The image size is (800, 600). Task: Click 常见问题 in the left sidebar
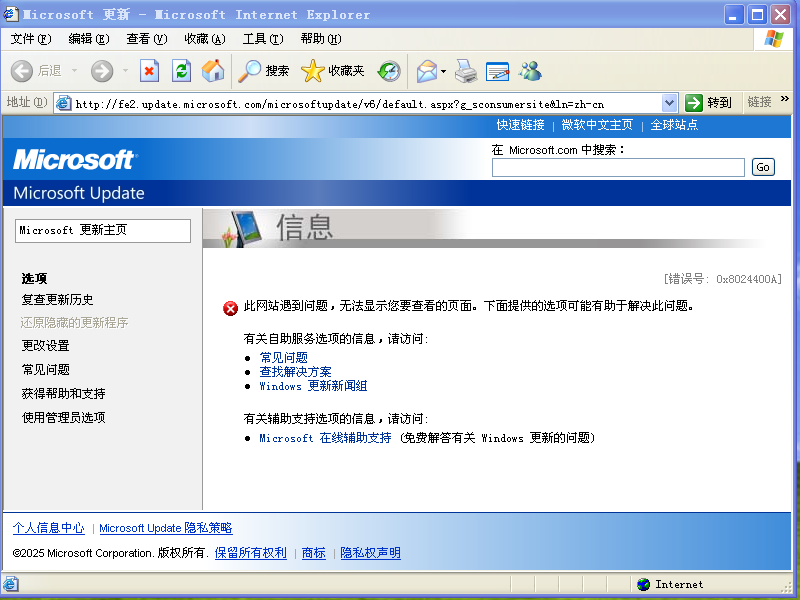(45, 369)
